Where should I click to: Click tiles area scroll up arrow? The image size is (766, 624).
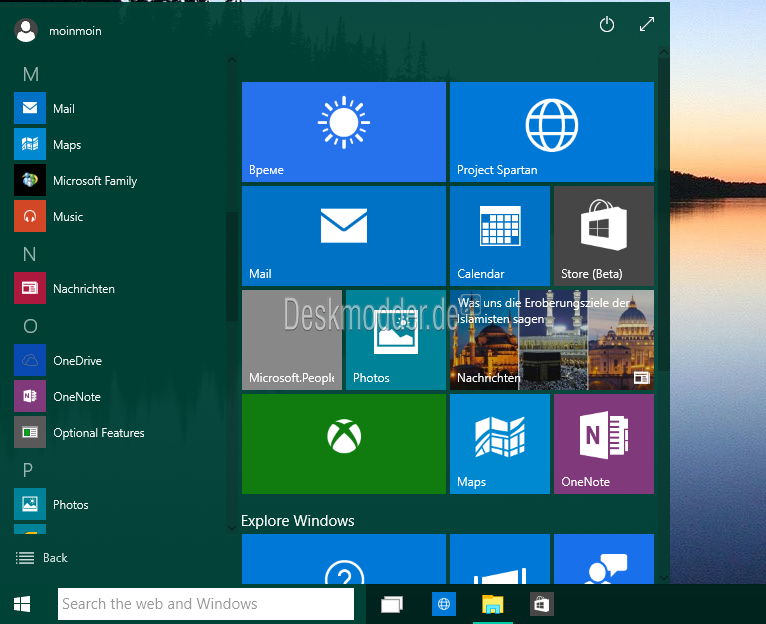[663, 52]
